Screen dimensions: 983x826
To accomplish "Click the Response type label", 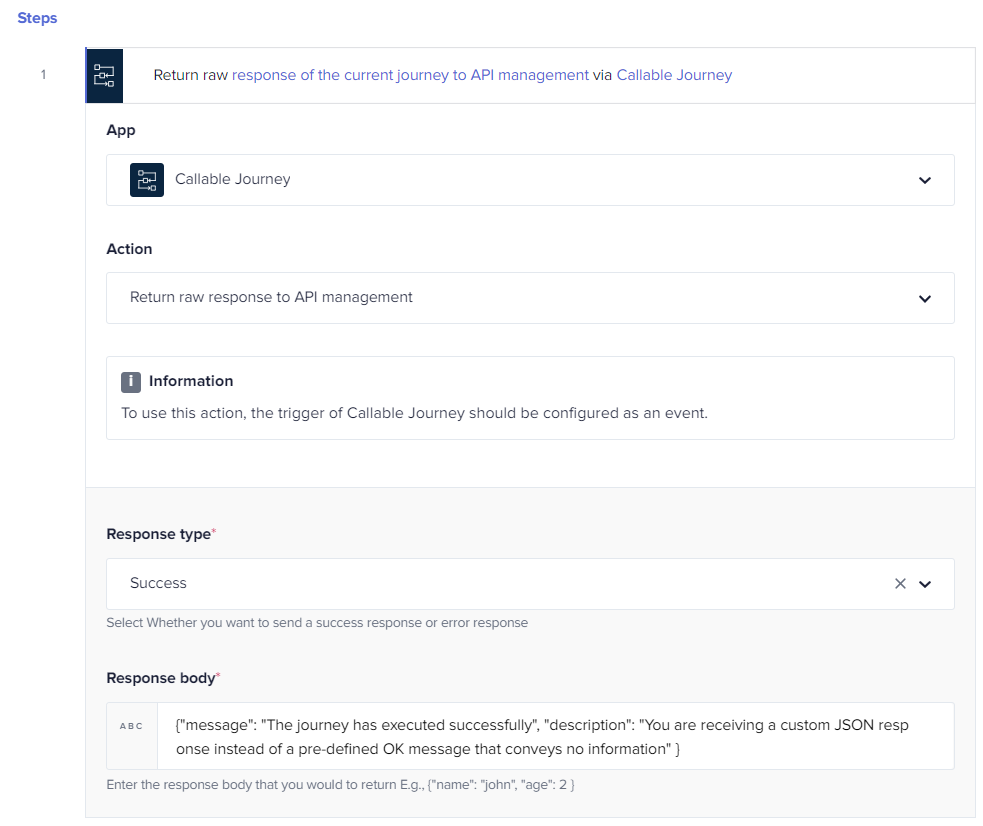I will [x=159, y=534].
